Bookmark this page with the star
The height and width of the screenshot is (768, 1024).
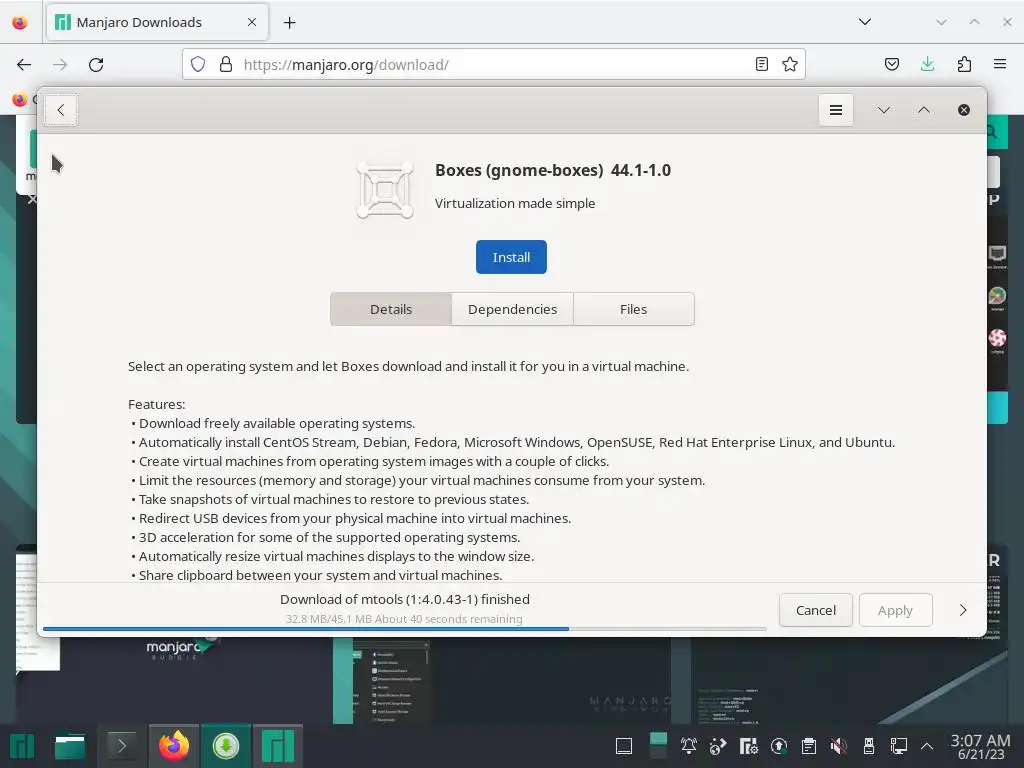pyautogui.click(x=790, y=64)
